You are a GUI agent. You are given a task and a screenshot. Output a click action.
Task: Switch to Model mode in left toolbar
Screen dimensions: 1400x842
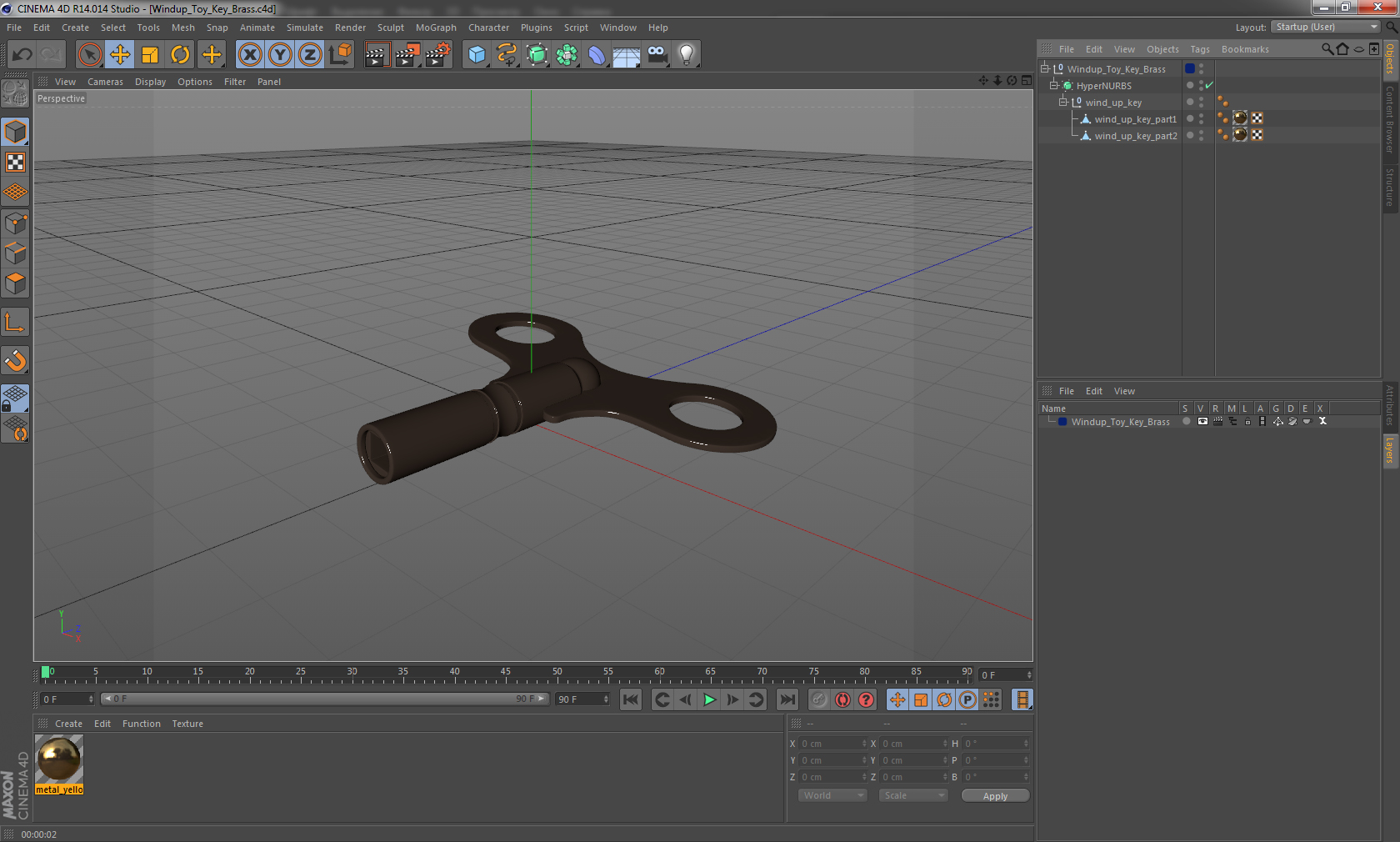click(x=16, y=133)
